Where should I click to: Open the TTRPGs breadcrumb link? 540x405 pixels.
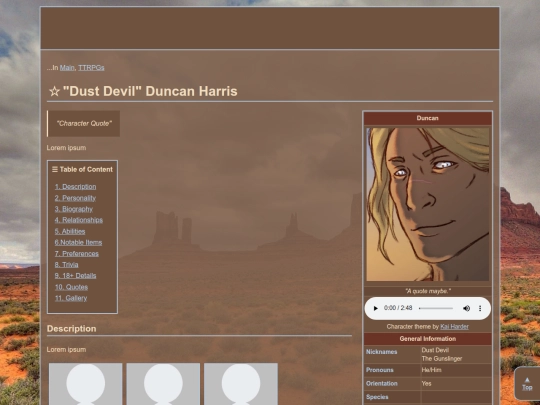91,68
